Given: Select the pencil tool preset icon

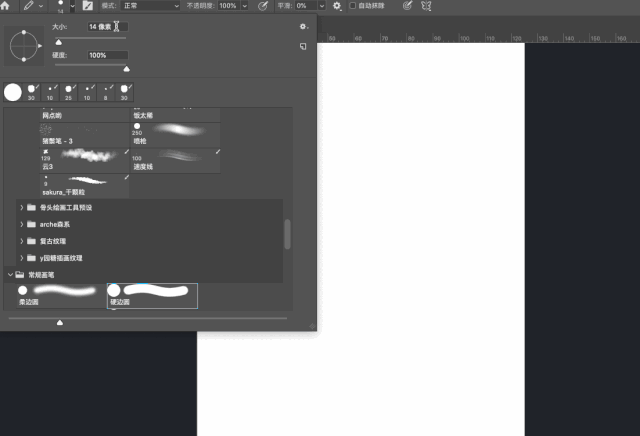Looking at the screenshot, I should pos(29,6).
